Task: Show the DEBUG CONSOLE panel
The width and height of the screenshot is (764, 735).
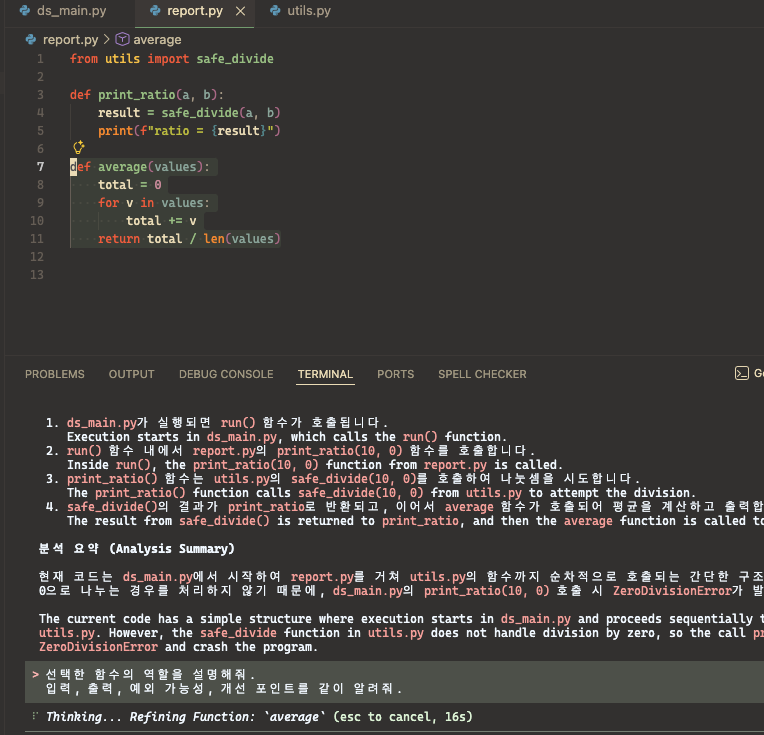Action: click(x=226, y=374)
